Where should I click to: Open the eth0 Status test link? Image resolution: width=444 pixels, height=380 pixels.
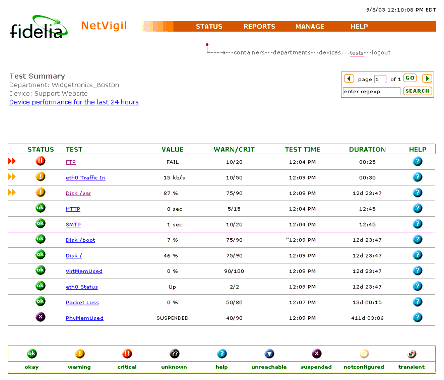click(82, 287)
